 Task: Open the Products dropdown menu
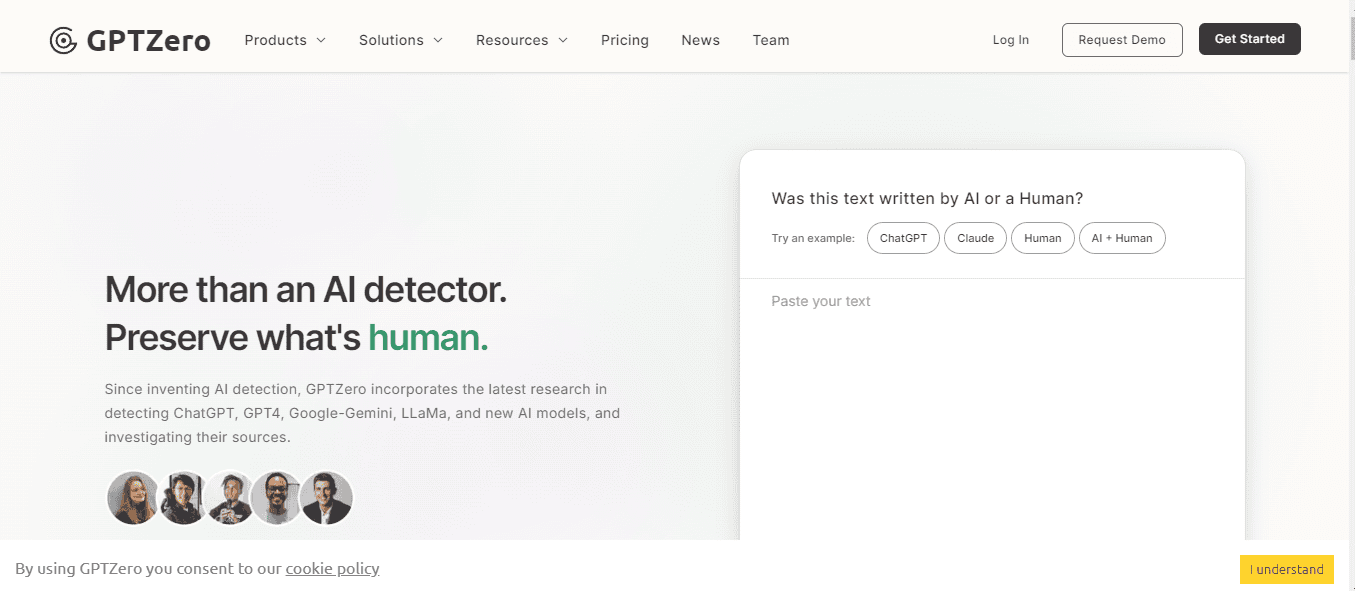285,40
